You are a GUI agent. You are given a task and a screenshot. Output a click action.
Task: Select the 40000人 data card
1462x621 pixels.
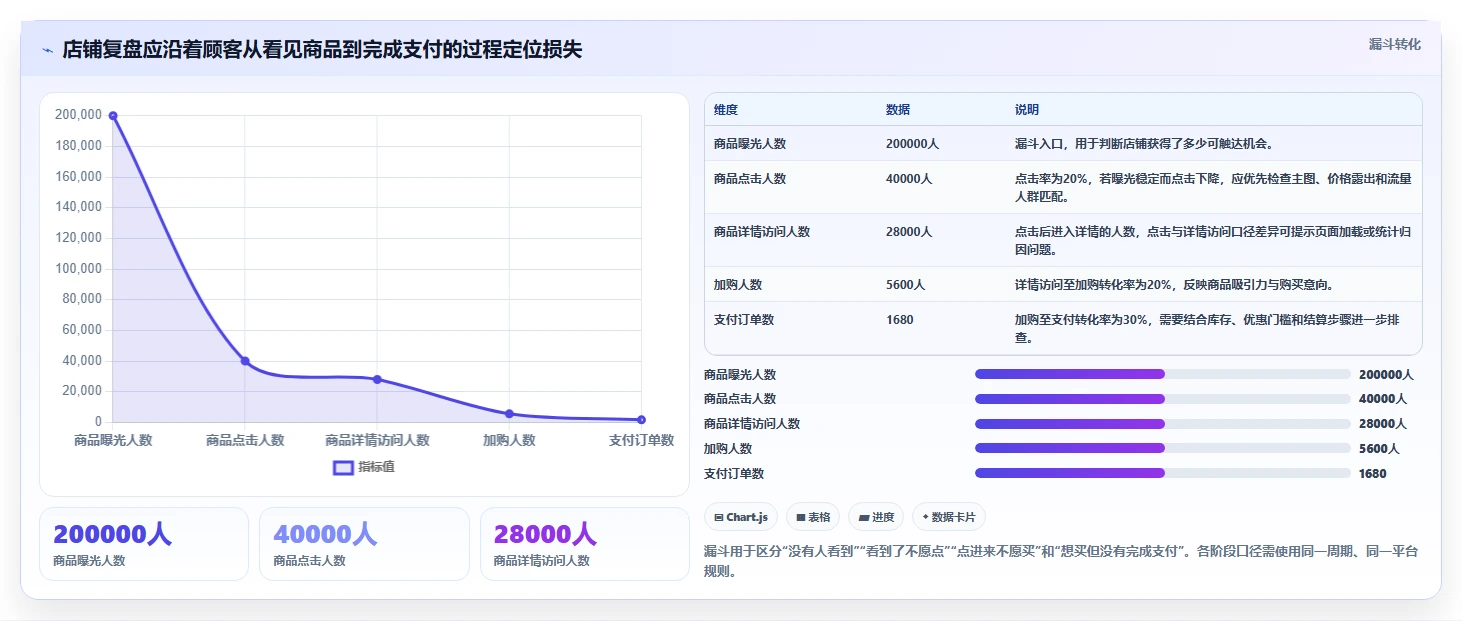(364, 544)
